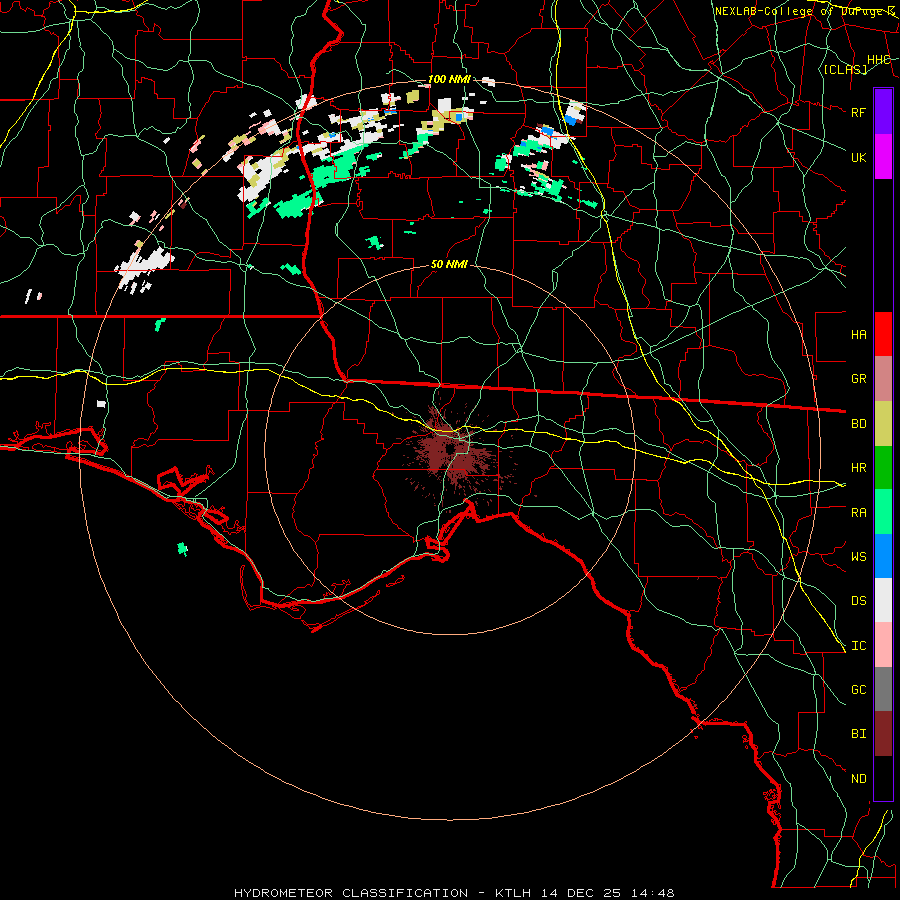Click the white DS dry snow swatch
This screenshot has height=900, width=900.
point(883,600)
